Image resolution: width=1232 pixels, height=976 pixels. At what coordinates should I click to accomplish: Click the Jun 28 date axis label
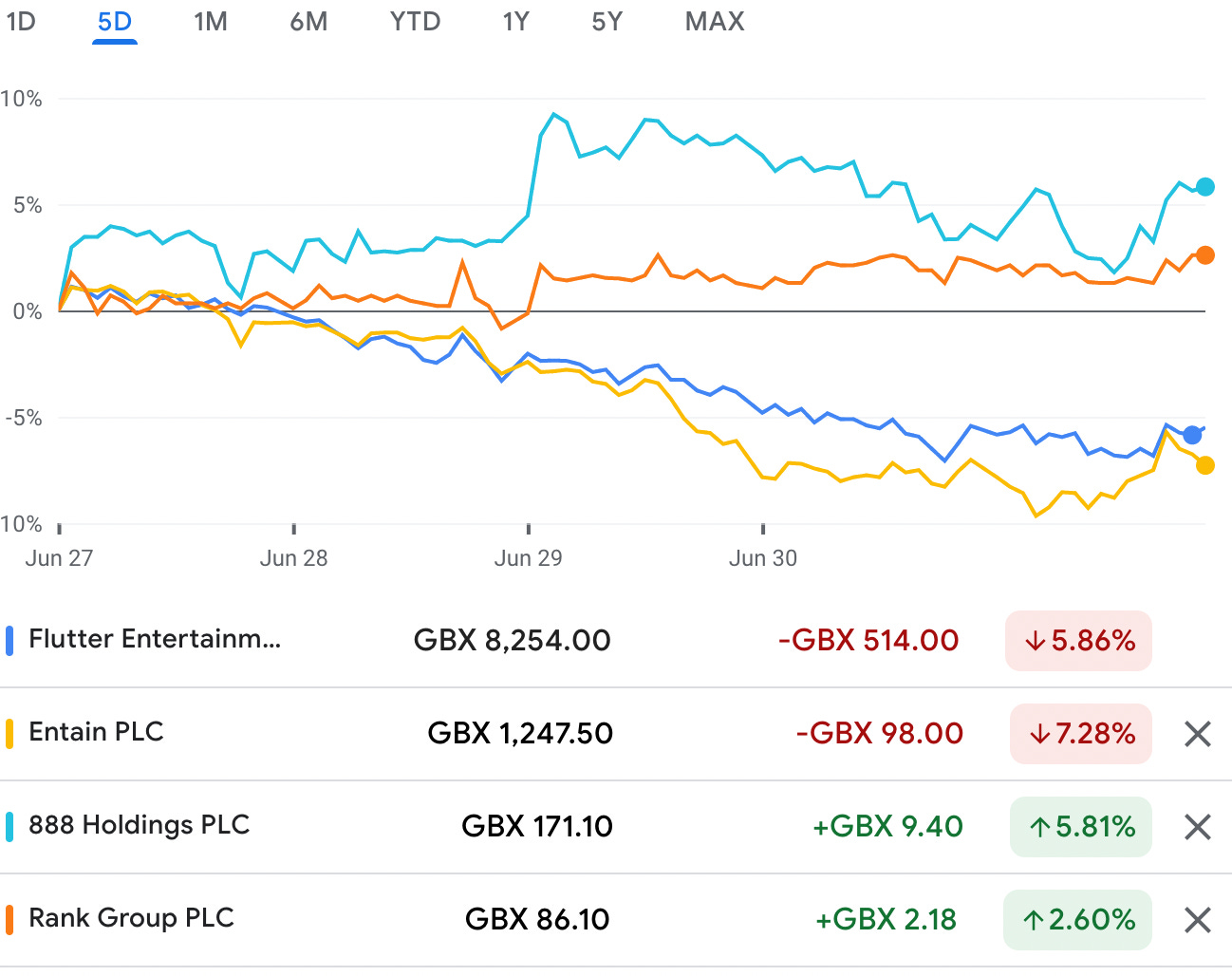[x=293, y=558]
